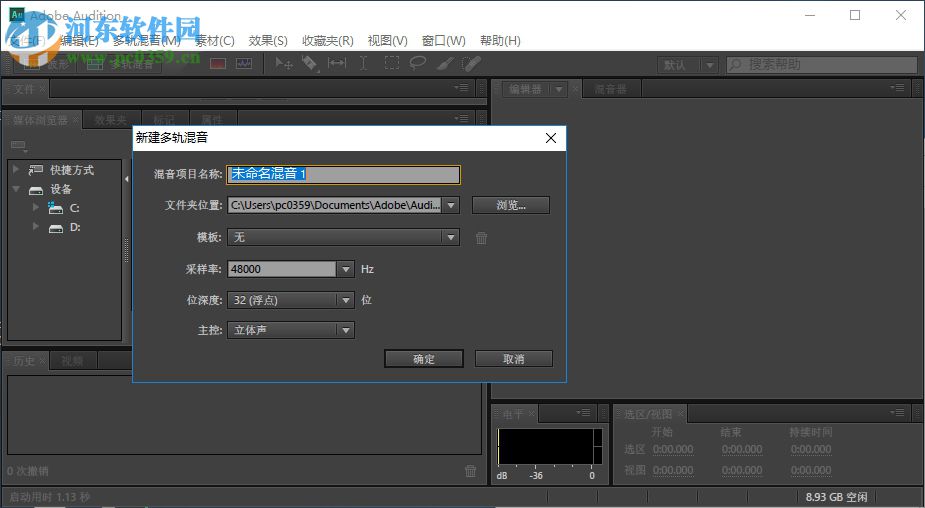Expand the D: drive node
Viewport: 925px width, 508px height.
point(35,227)
